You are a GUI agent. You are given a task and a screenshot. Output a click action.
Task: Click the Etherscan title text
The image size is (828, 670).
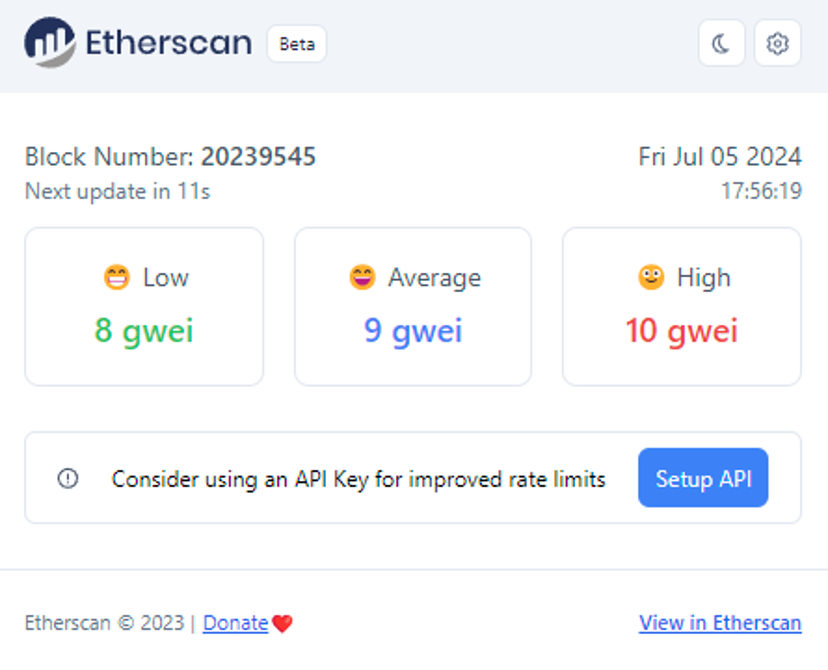coord(168,44)
